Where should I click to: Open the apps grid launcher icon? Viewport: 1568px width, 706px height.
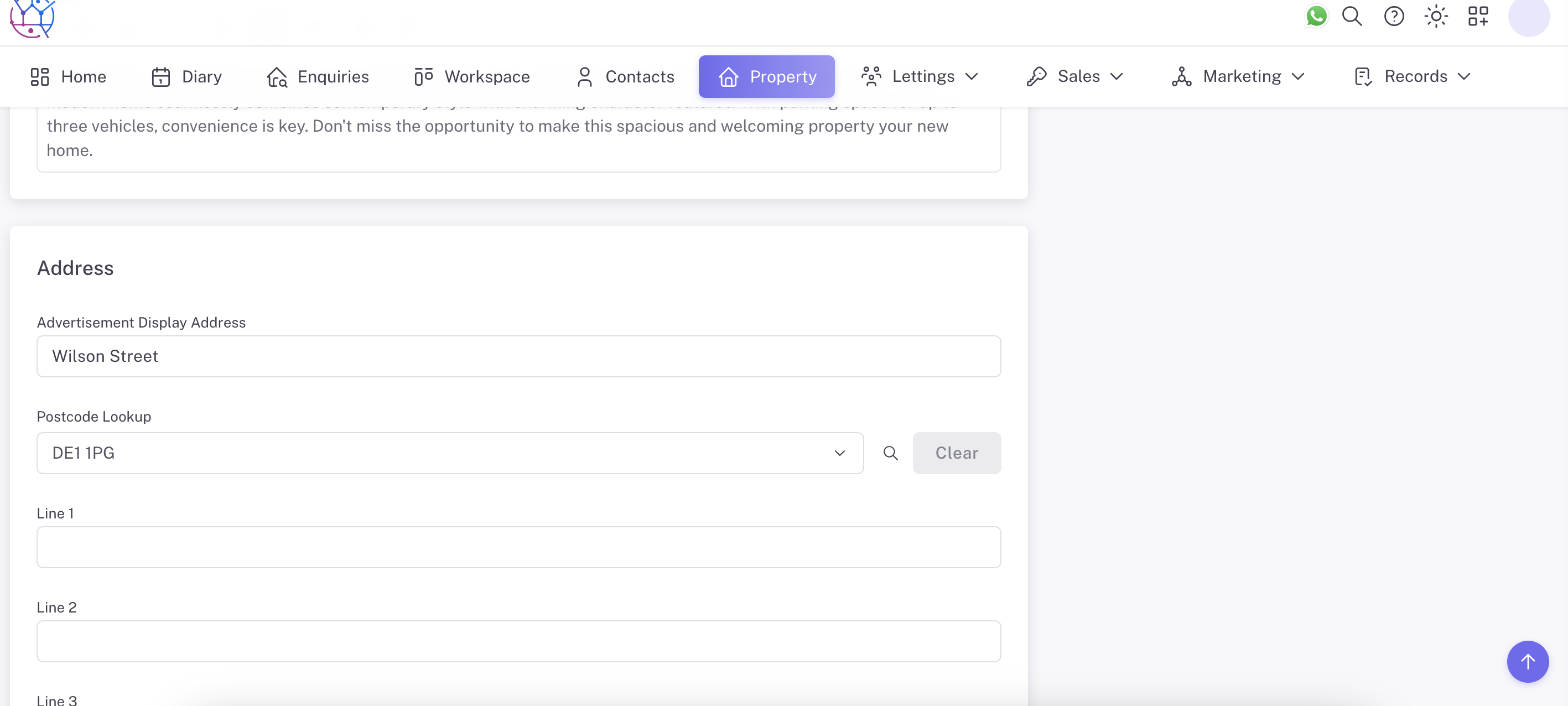tap(1478, 17)
